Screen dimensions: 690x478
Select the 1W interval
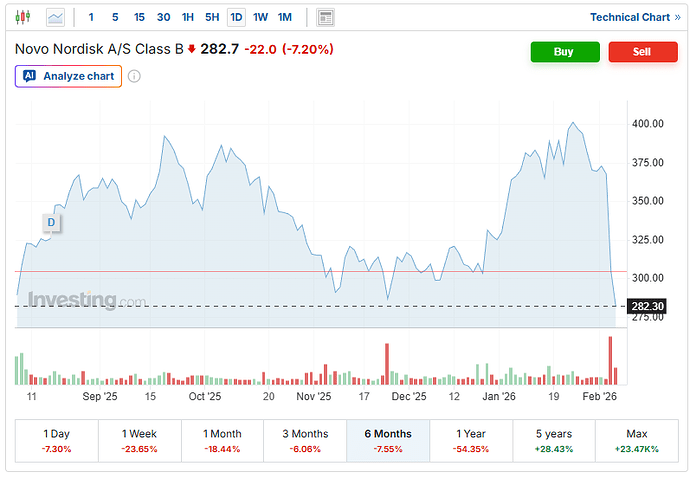260,17
